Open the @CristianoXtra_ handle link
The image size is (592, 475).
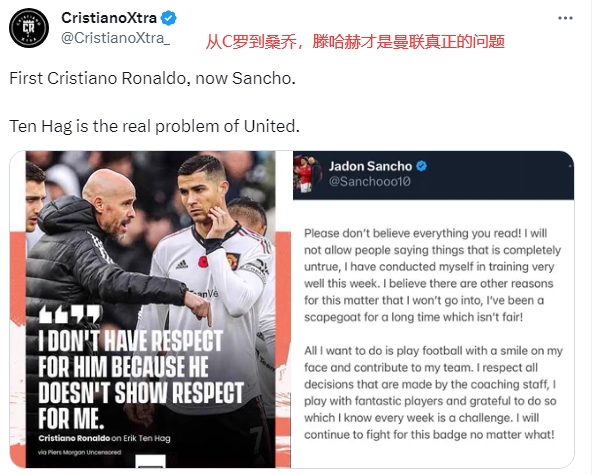click(x=116, y=38)
